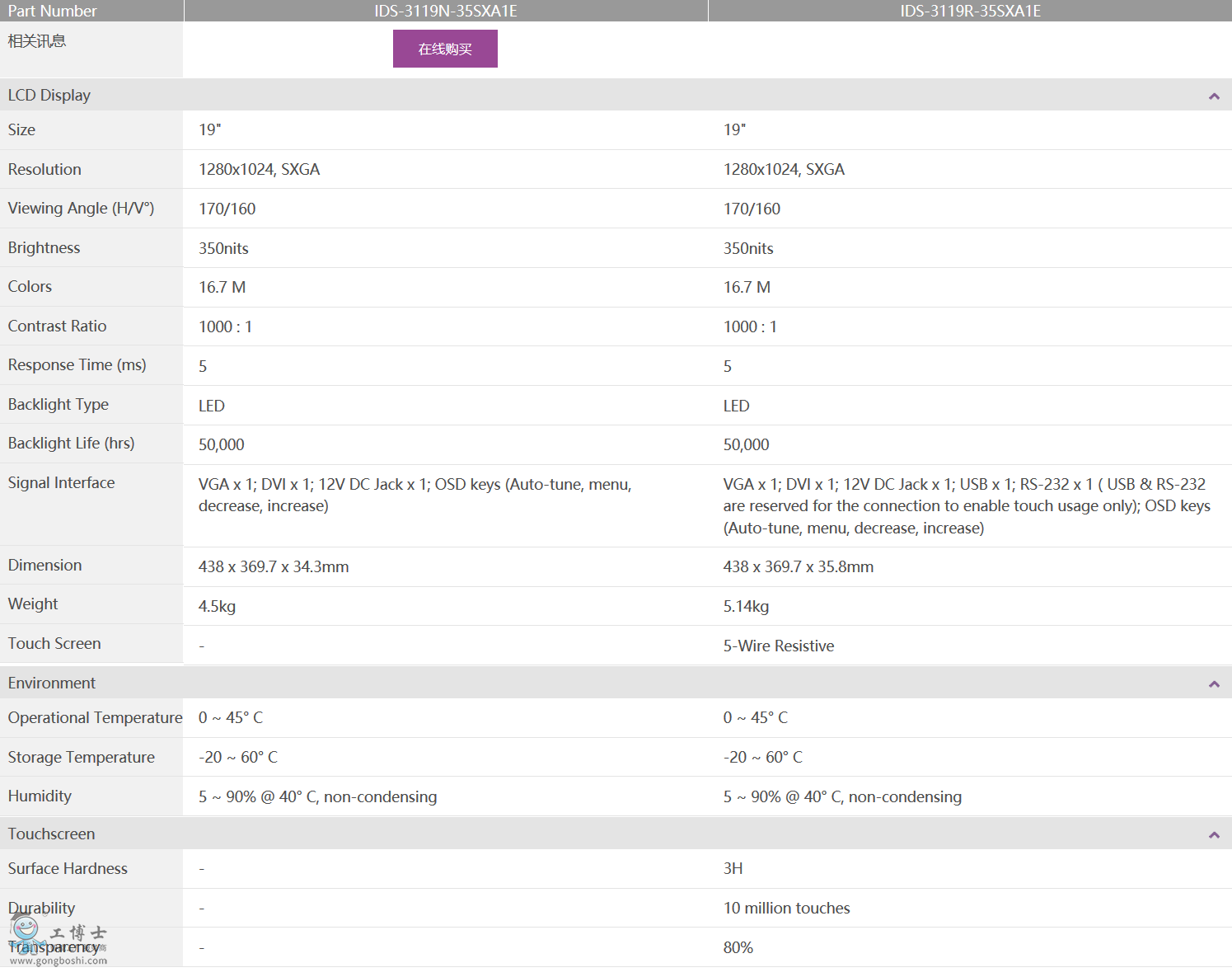This screenshot has width=1232, height=977.
Task: Select the IDS-3119R-35SXA1E part number header
Action: (x=970, y=11)
